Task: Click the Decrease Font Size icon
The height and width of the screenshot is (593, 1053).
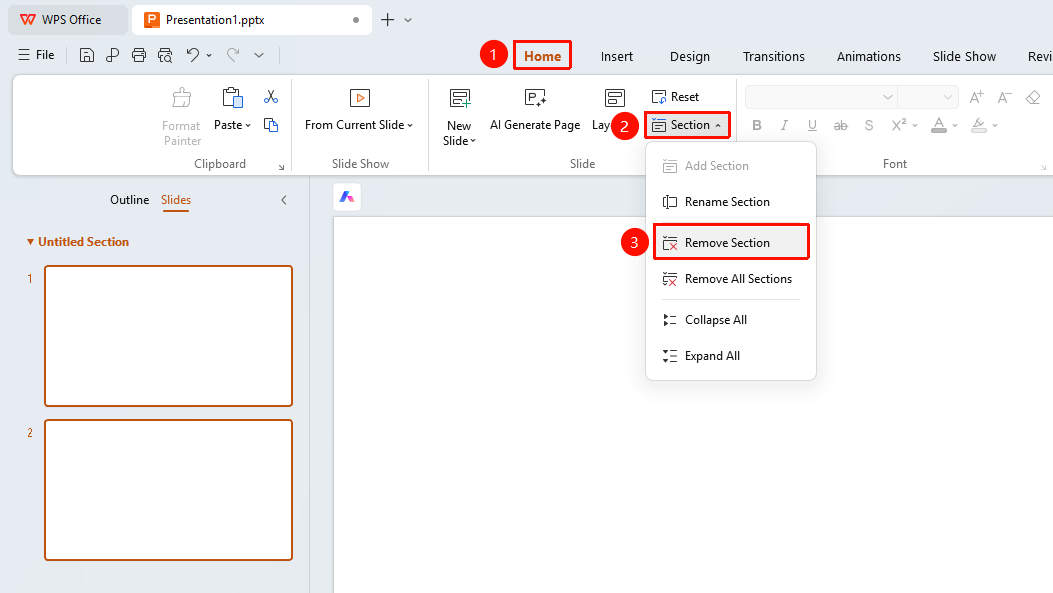Action: [x=1005, y=97]
